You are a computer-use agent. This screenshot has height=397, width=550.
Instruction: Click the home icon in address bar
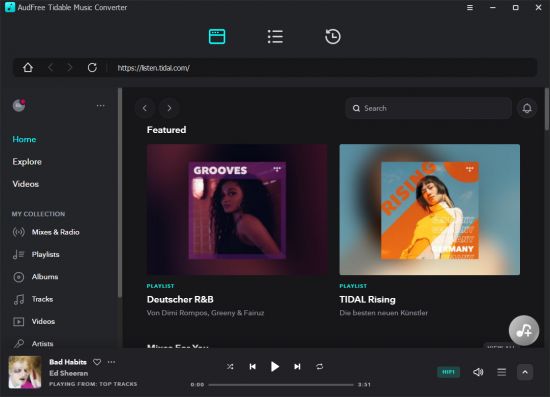(28, 67)
